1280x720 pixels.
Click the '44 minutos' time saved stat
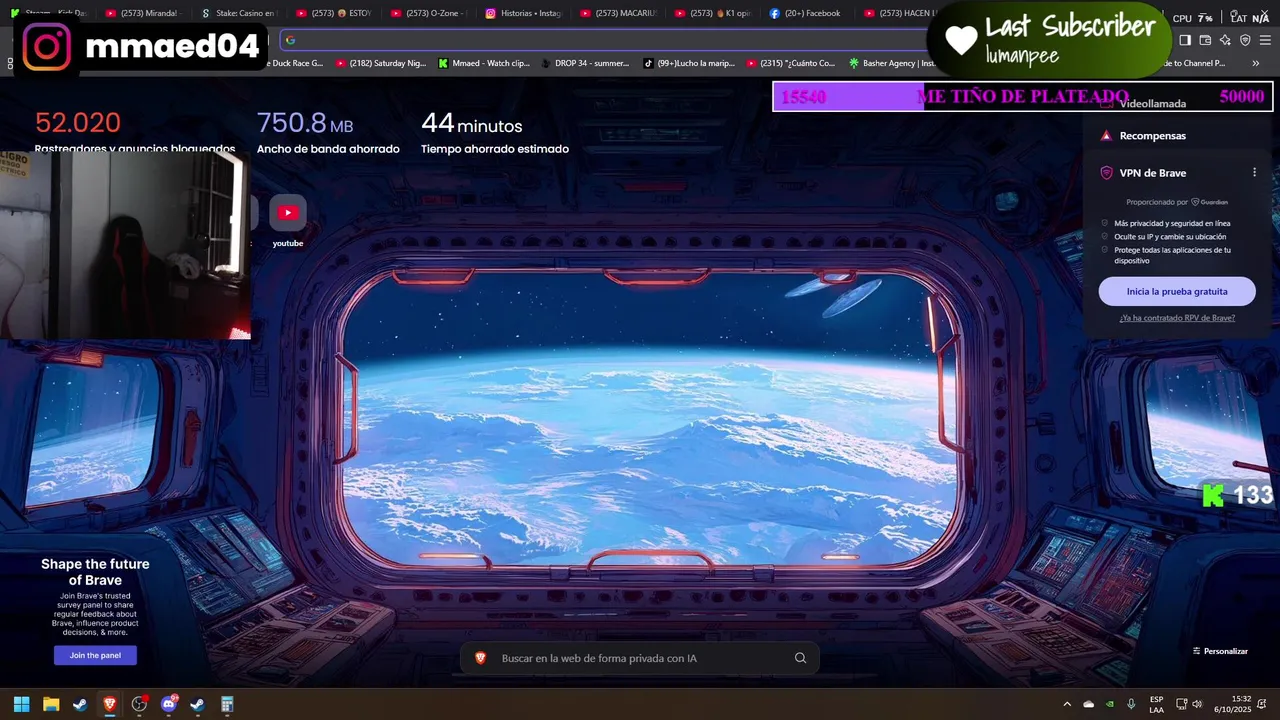(472, 123)
